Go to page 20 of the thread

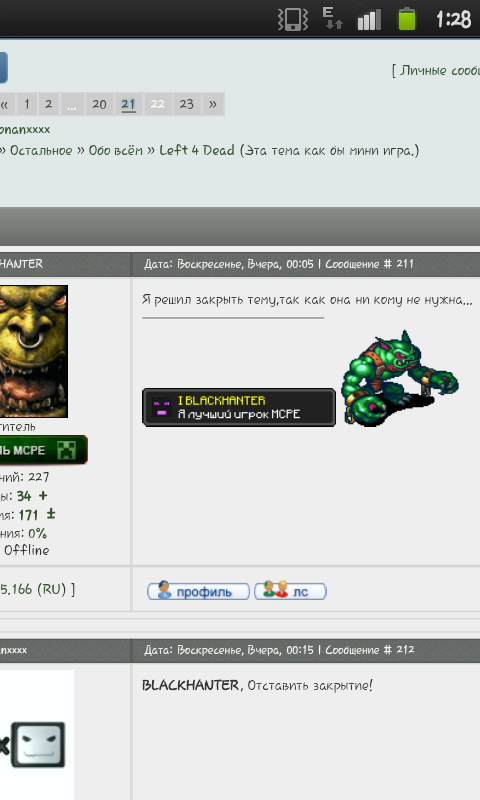(99, 104)
